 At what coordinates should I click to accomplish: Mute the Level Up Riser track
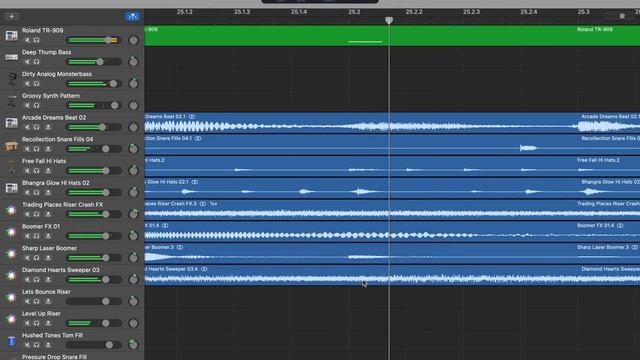(x=27, y=323)
